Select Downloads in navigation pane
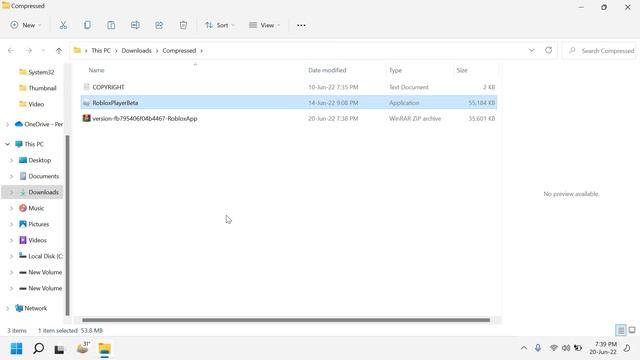 tap(33, 192)
